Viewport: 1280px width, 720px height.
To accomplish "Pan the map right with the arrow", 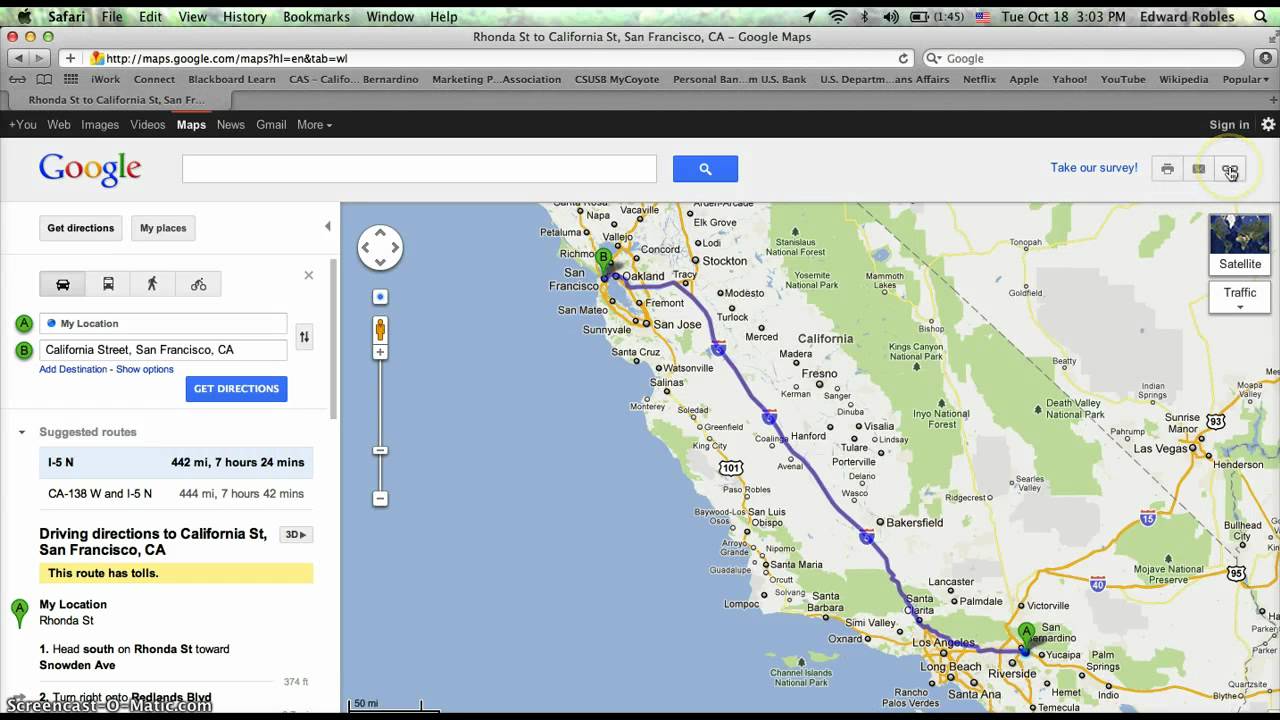I will [x=394, y=248].
